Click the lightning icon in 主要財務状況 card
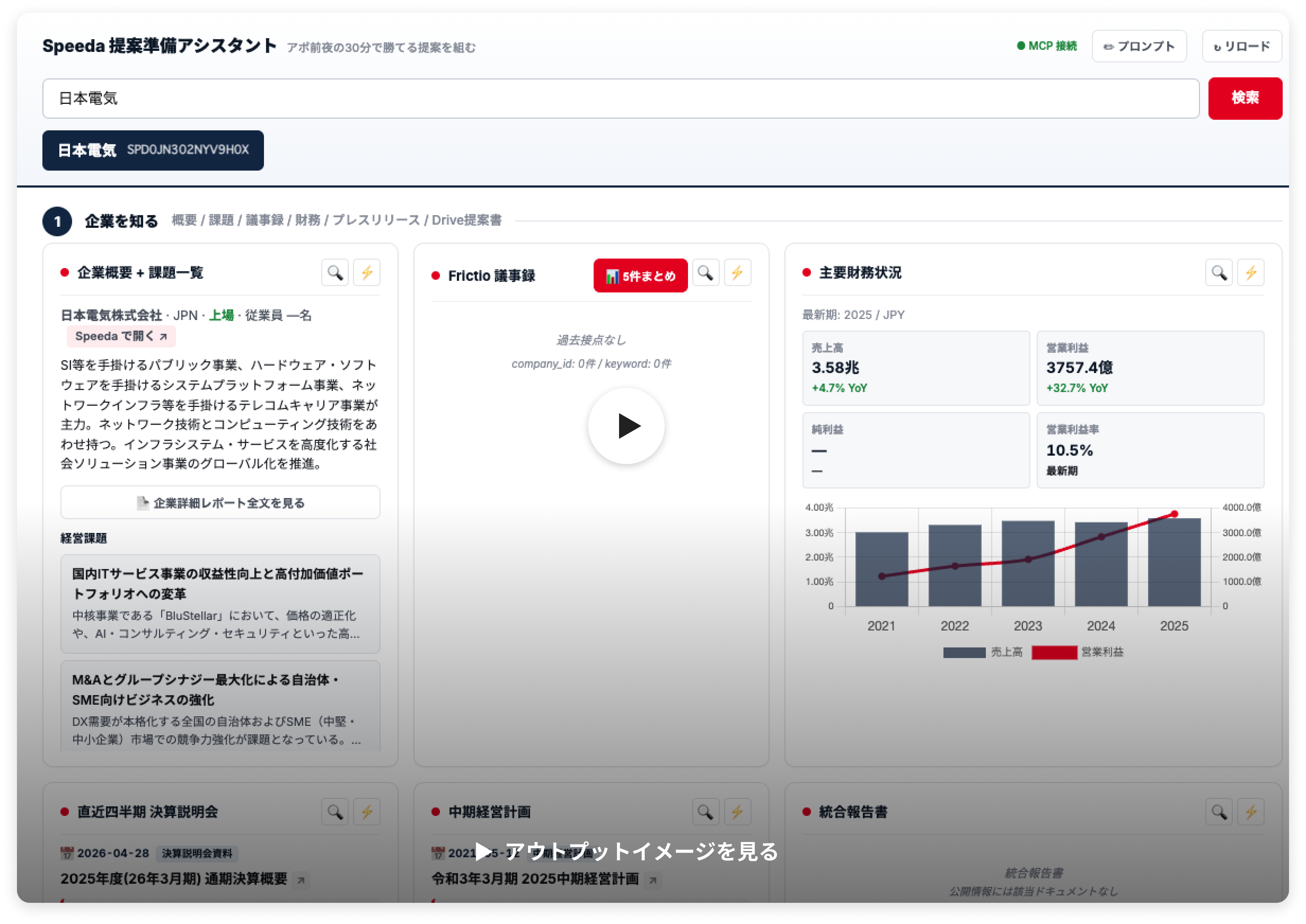The width and height of the screenshot is (1306, 924). tap(1251, 273)
